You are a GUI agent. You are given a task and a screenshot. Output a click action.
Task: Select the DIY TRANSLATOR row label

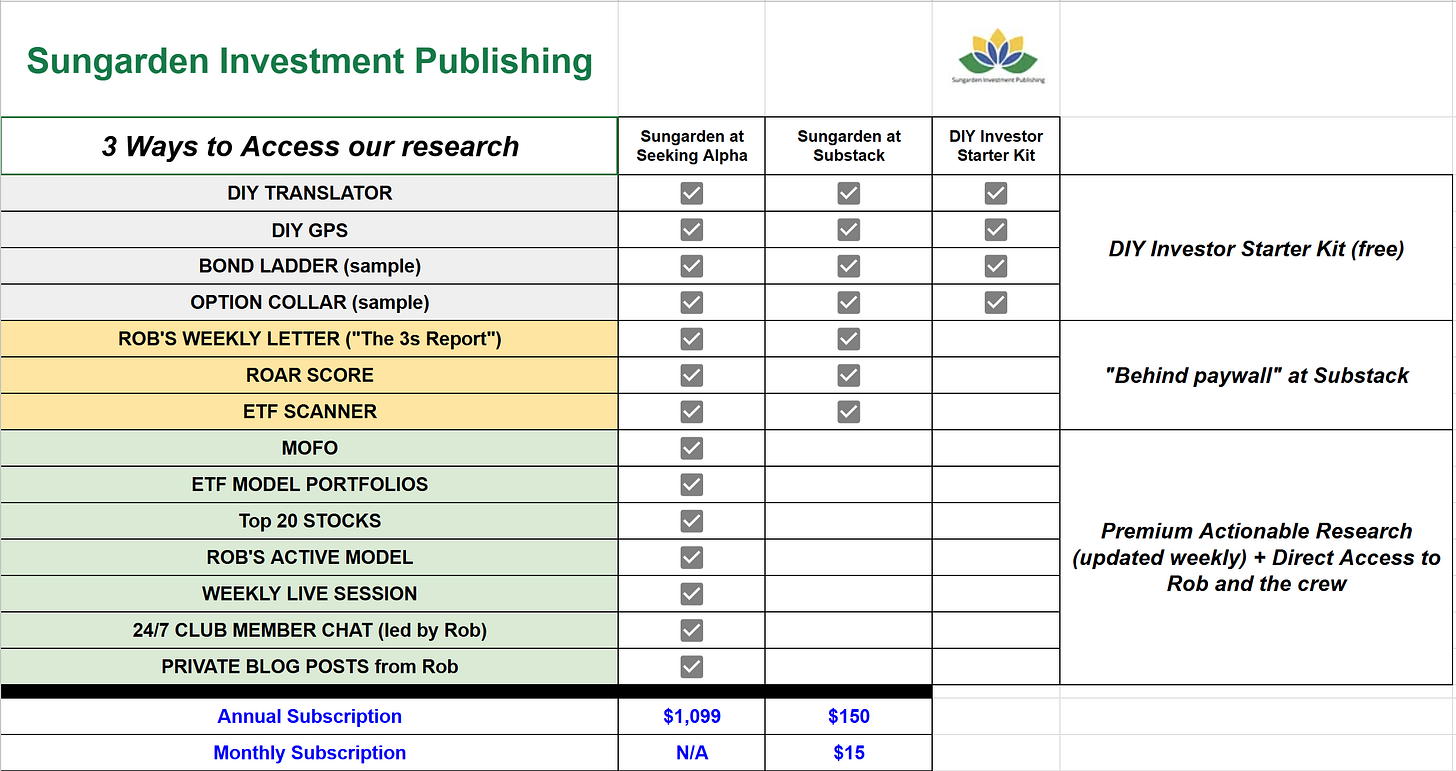point(310,193)
